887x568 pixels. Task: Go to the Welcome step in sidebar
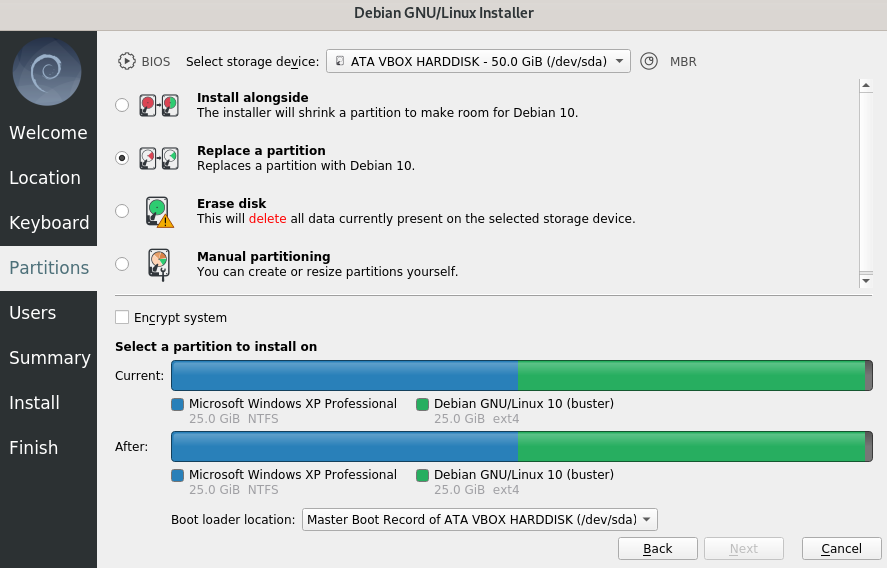[48, 132]
